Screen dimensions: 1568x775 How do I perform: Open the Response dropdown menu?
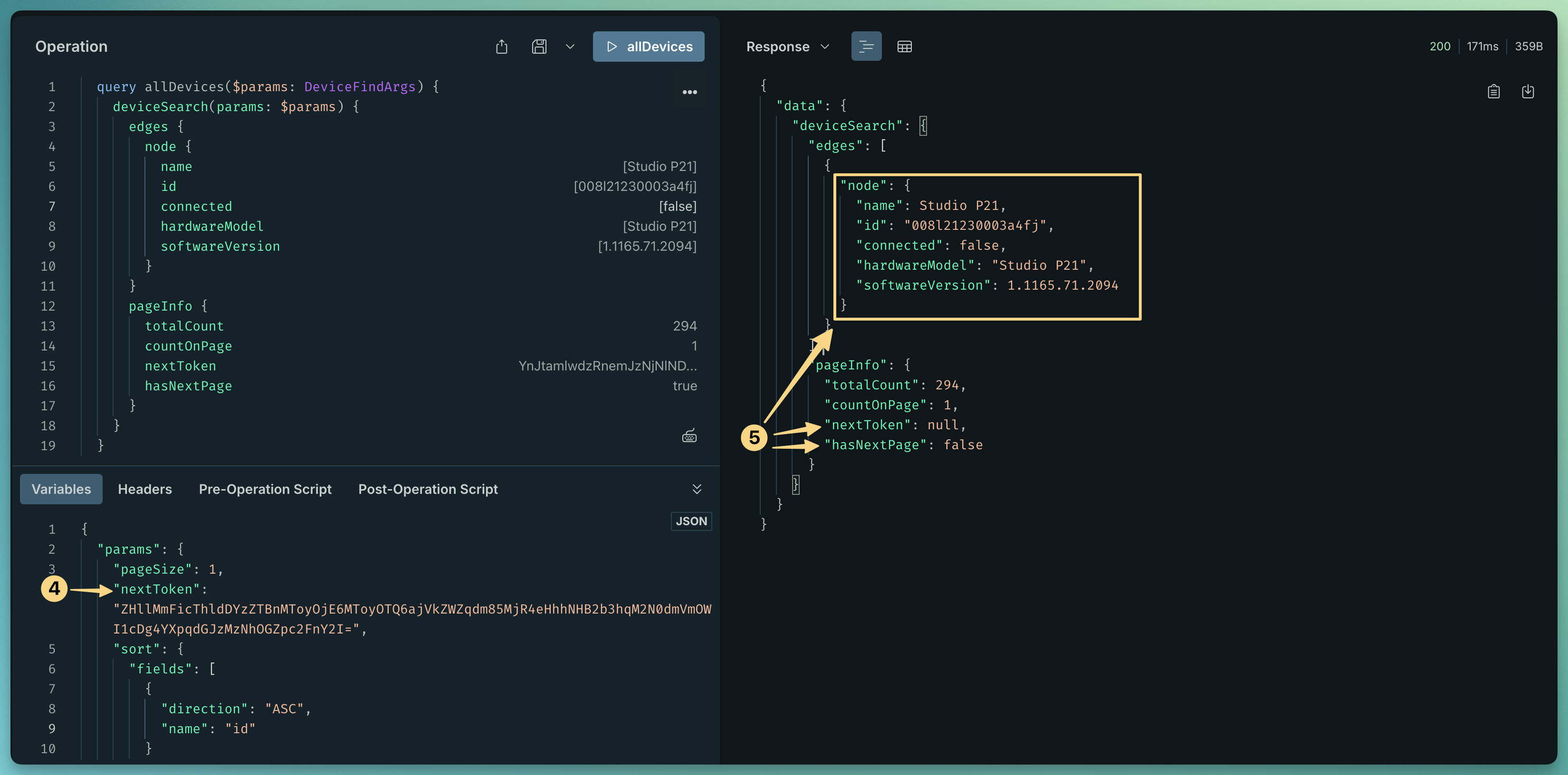pos(788,47)
